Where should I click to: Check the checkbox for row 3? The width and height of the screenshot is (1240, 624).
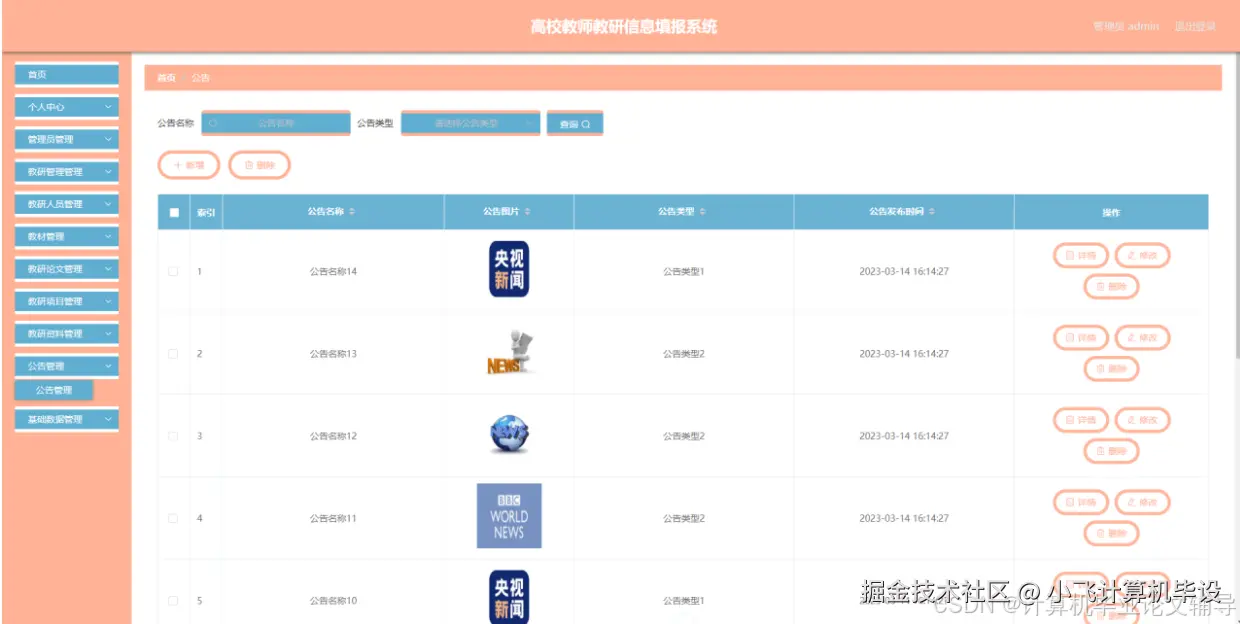(x=173, y=436)
